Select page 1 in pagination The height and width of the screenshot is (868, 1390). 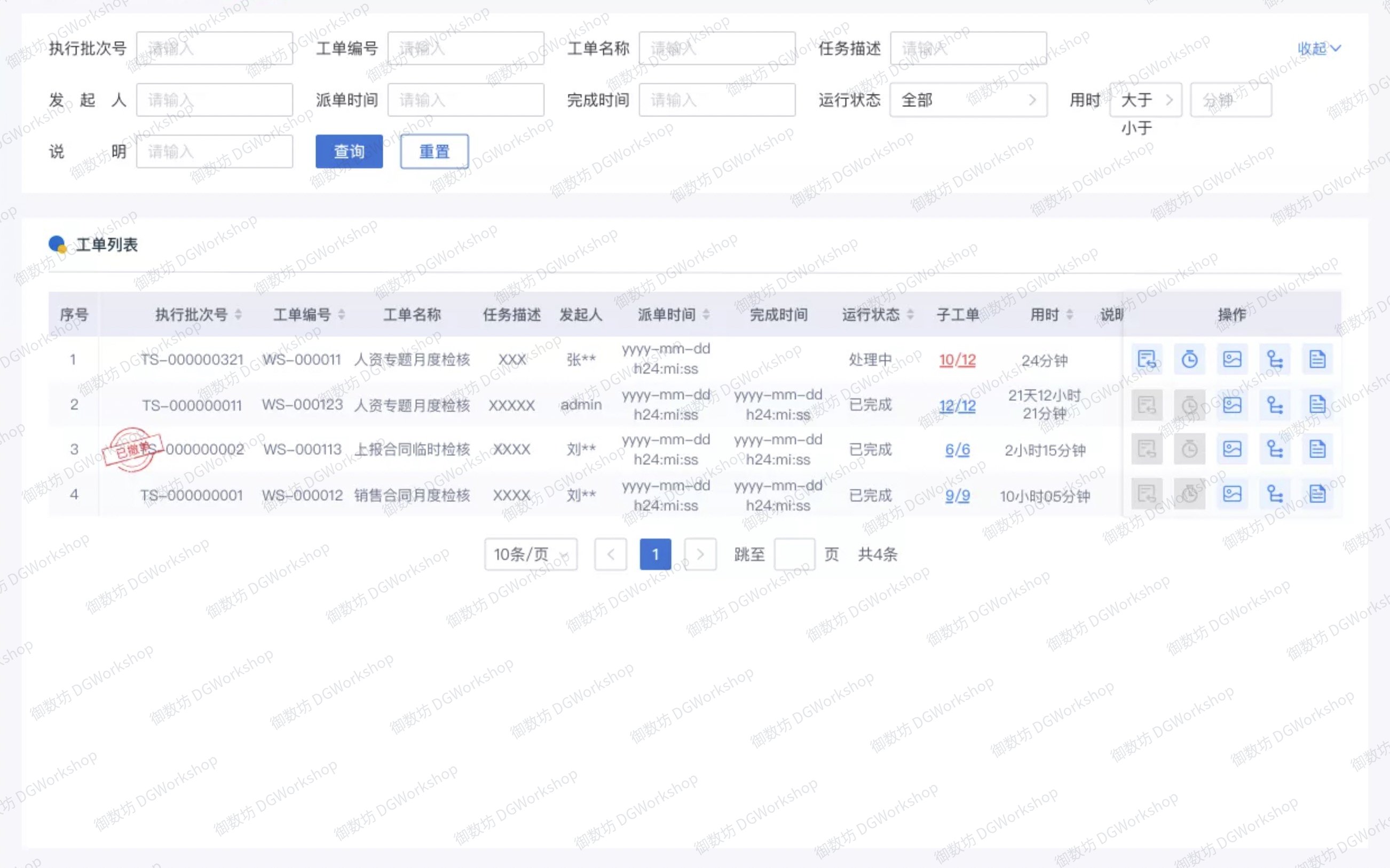pyautogui.click(x=655, y=554)
